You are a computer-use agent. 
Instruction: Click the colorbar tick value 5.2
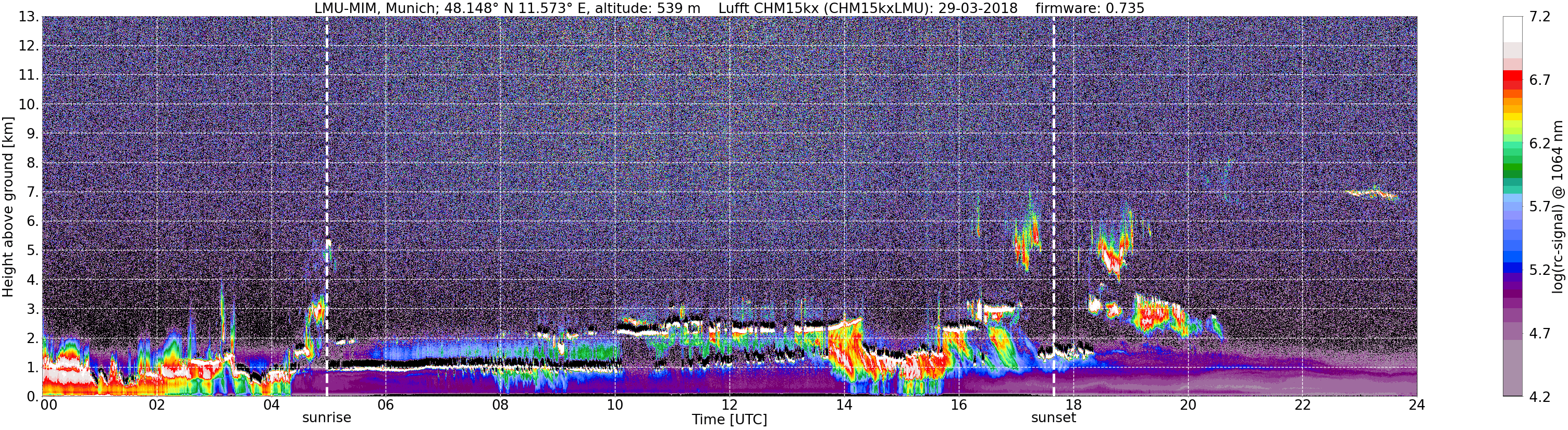coord(1539,270)
